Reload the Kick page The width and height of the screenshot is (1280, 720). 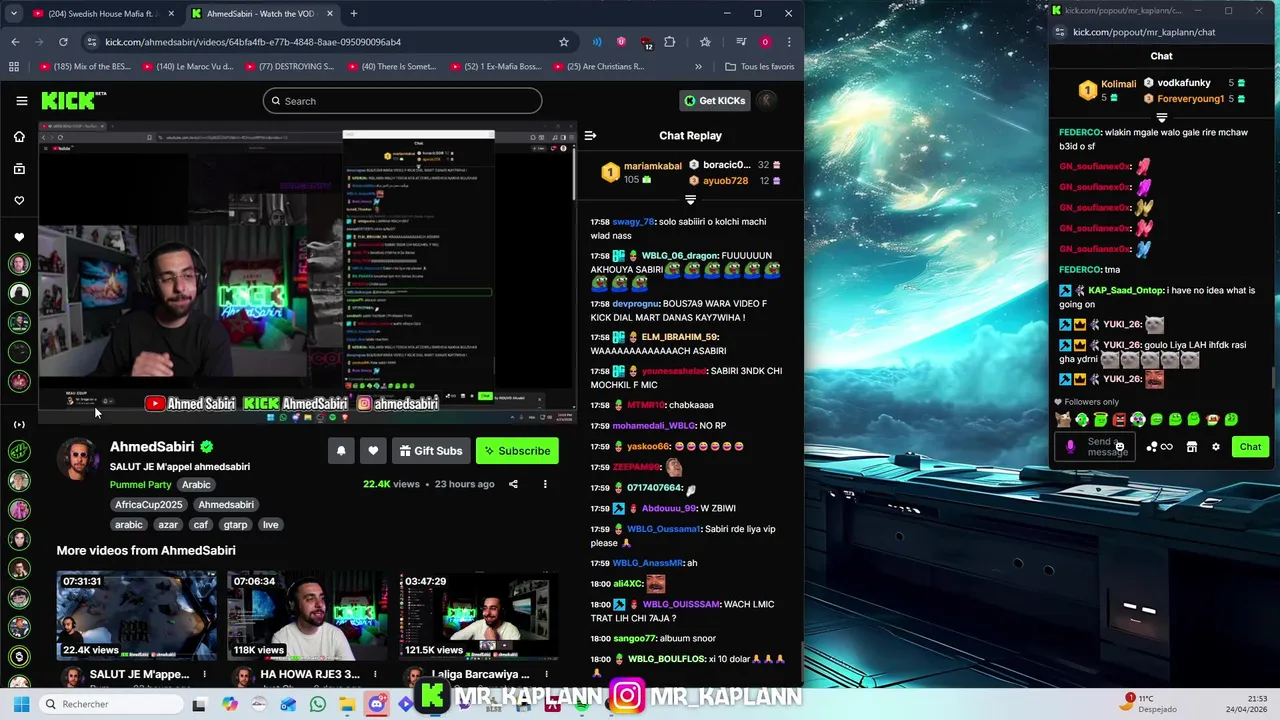click(63, 42)
